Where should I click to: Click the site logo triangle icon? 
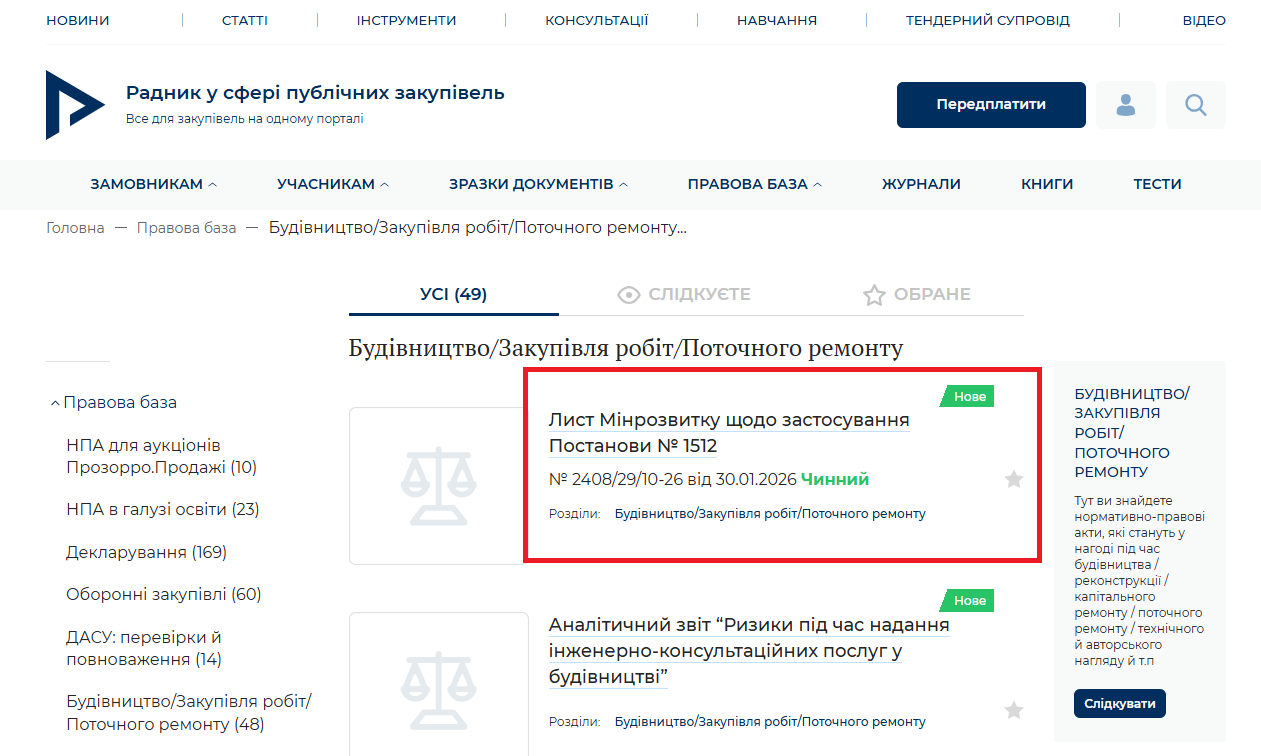74,105
